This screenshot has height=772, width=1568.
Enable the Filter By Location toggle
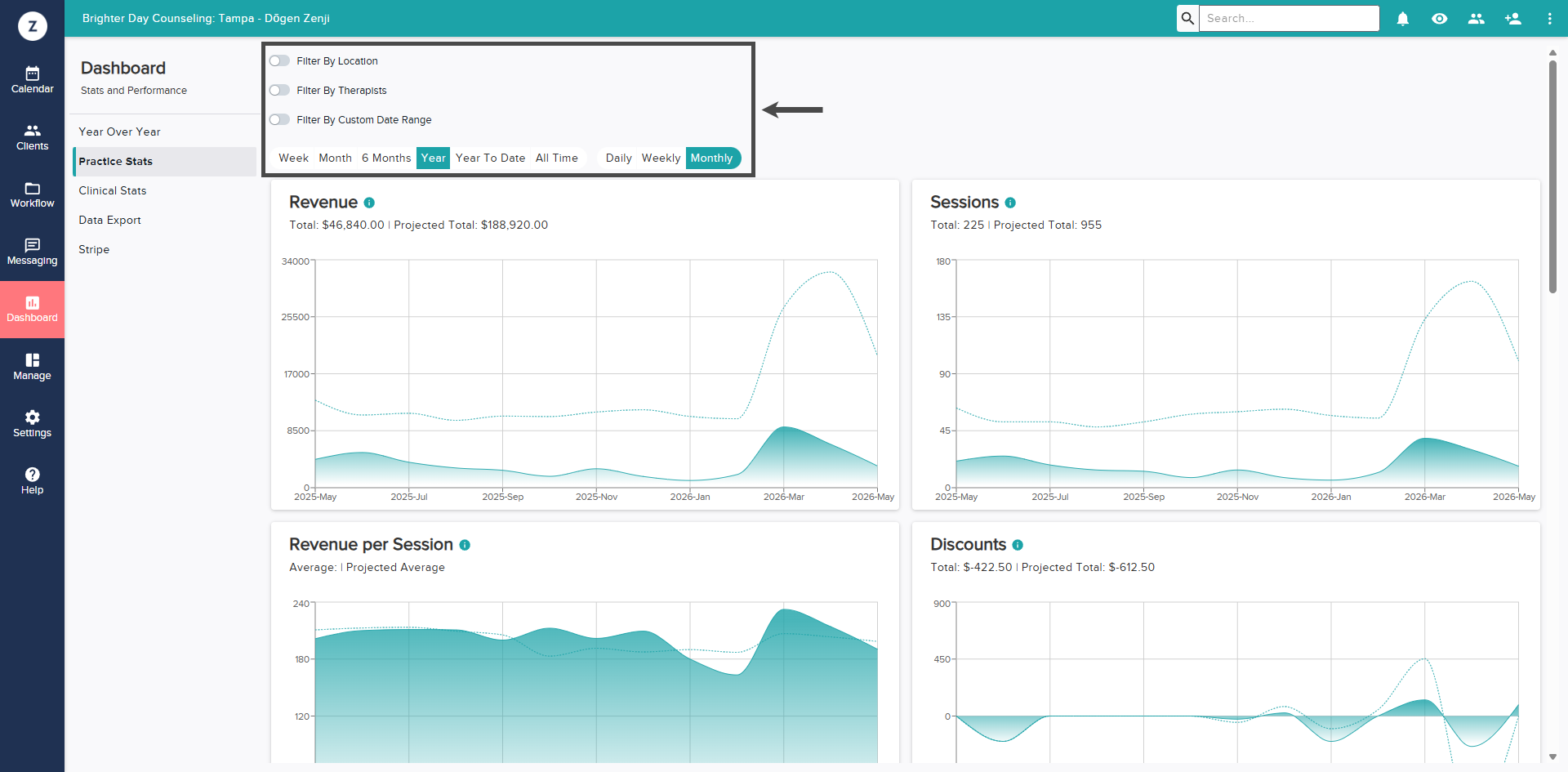(279, 60)
